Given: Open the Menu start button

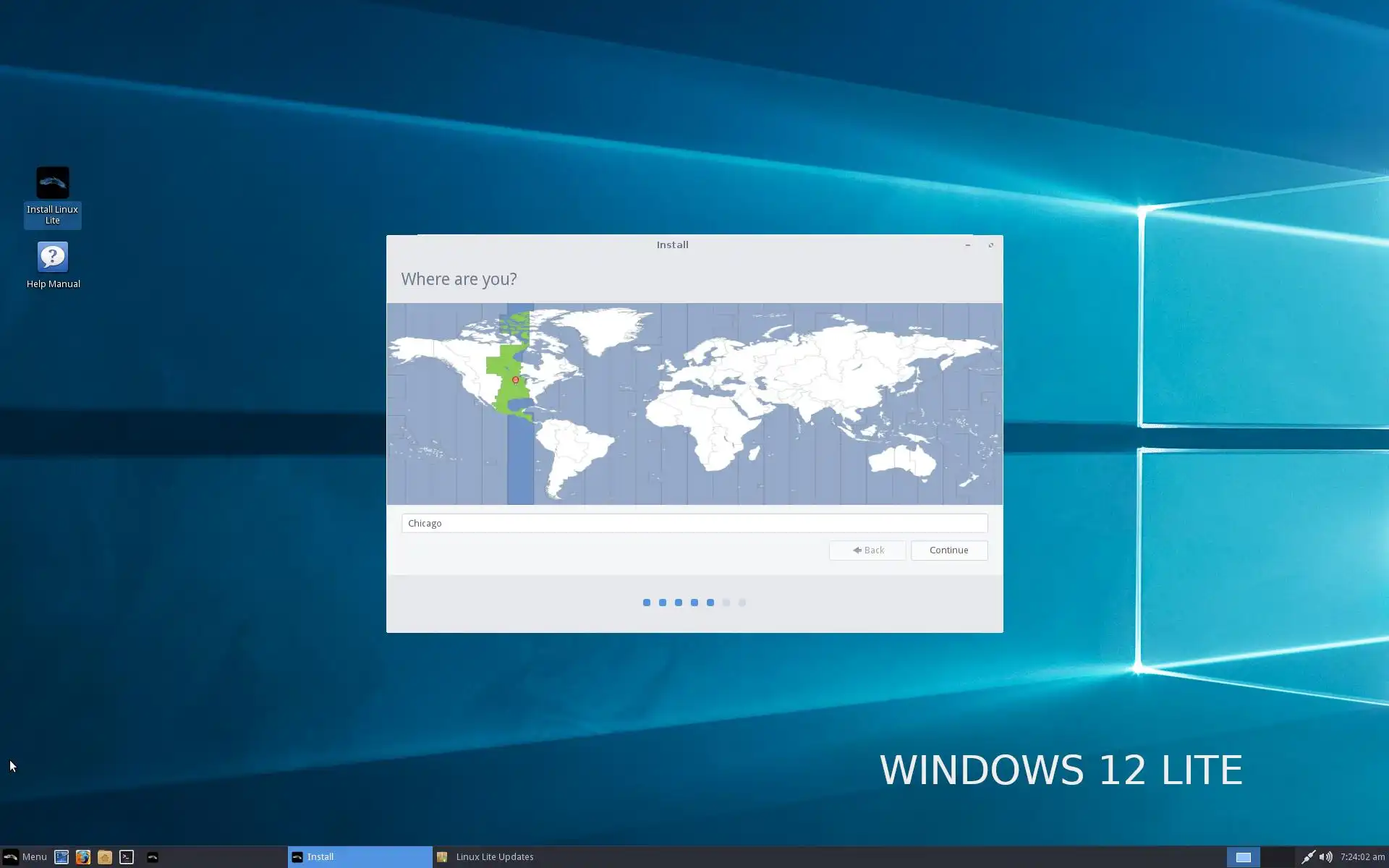Looking at the screenshot, I should point(25,857).
